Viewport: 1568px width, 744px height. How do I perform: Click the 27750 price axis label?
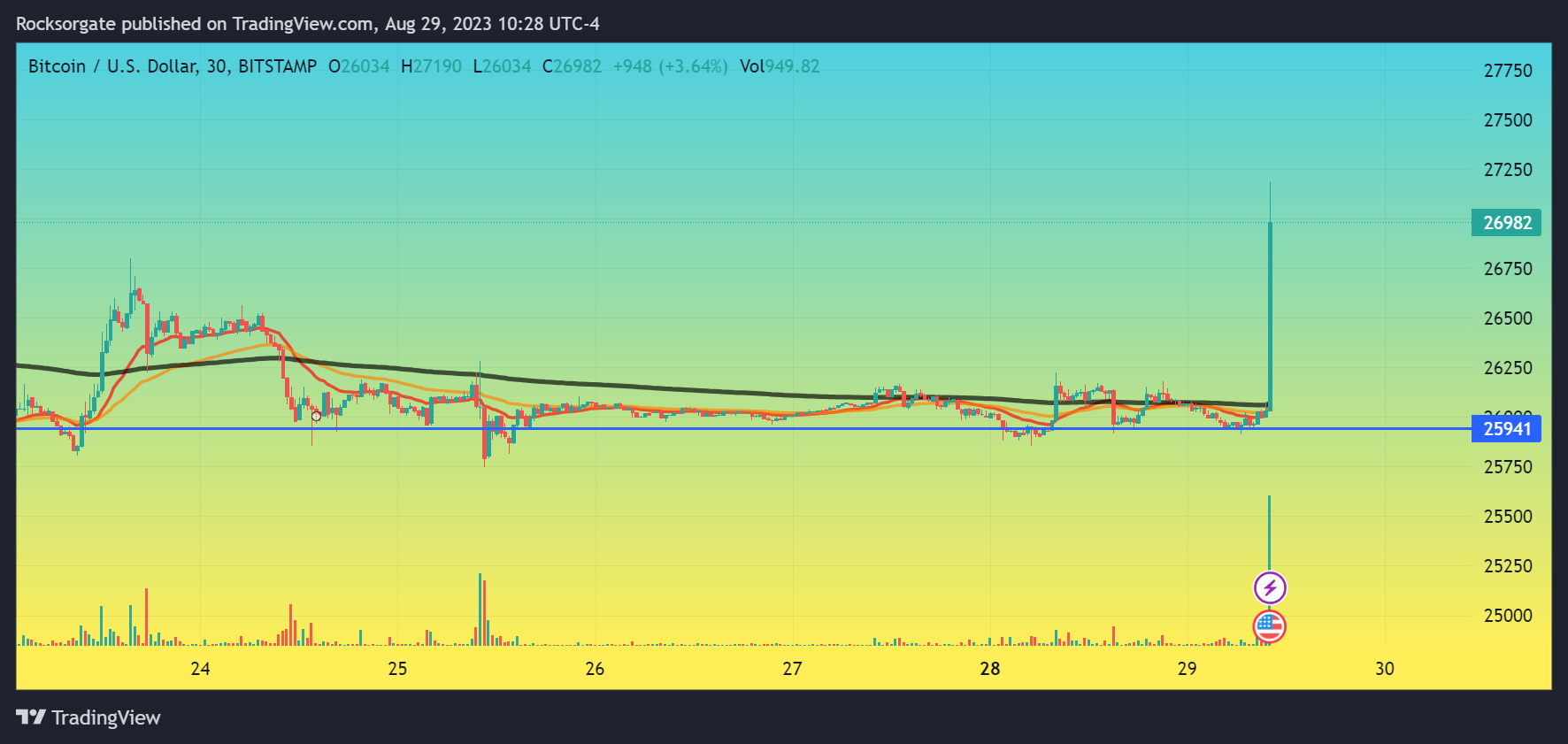[1508, 71]
